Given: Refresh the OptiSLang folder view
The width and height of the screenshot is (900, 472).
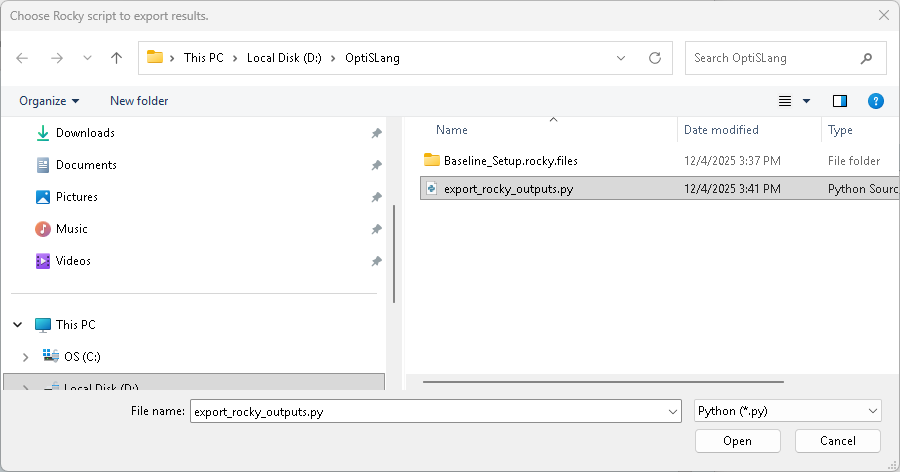Looking at the screenshot, I should click(655, 58).
